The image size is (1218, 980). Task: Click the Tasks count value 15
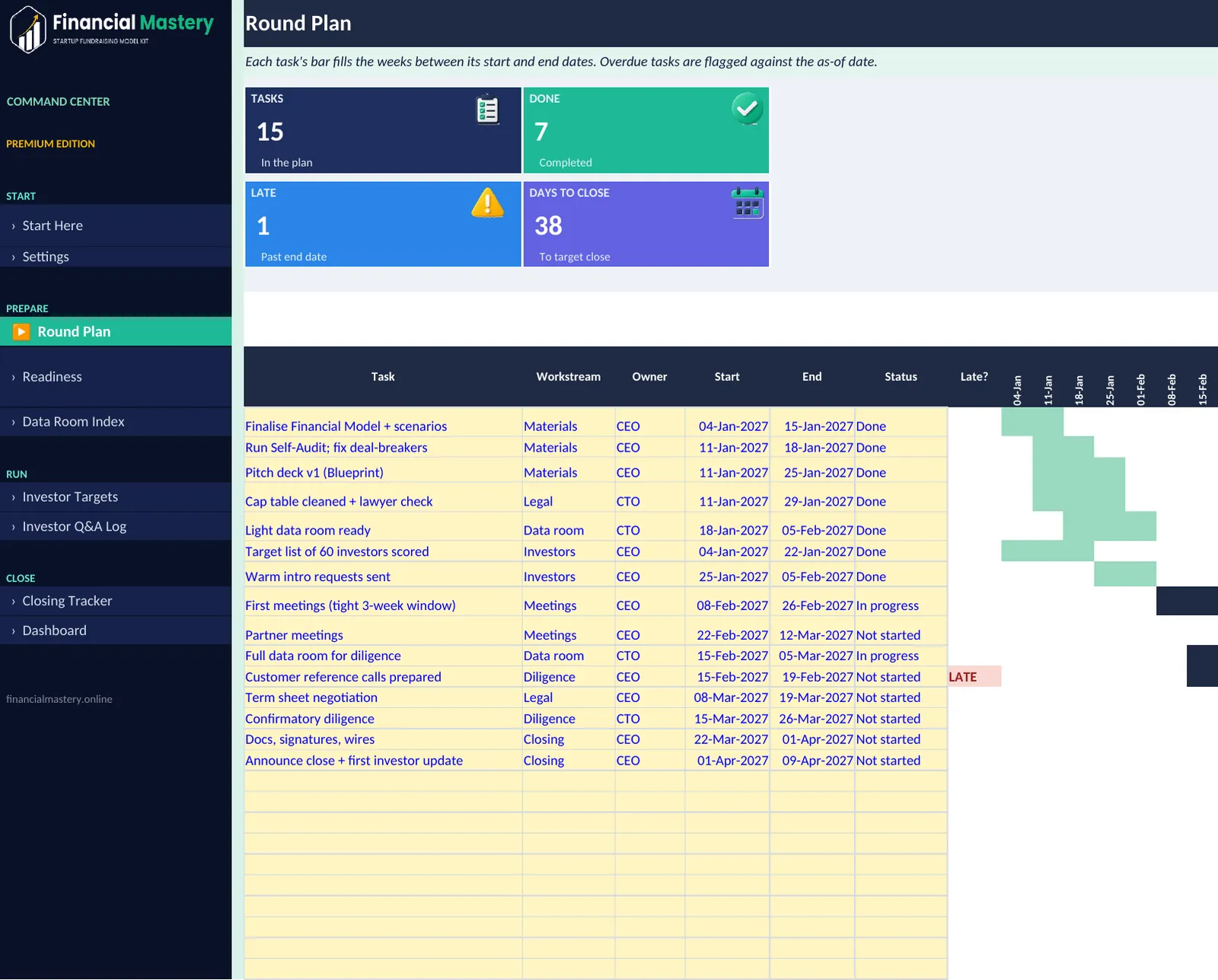[270, 132]
